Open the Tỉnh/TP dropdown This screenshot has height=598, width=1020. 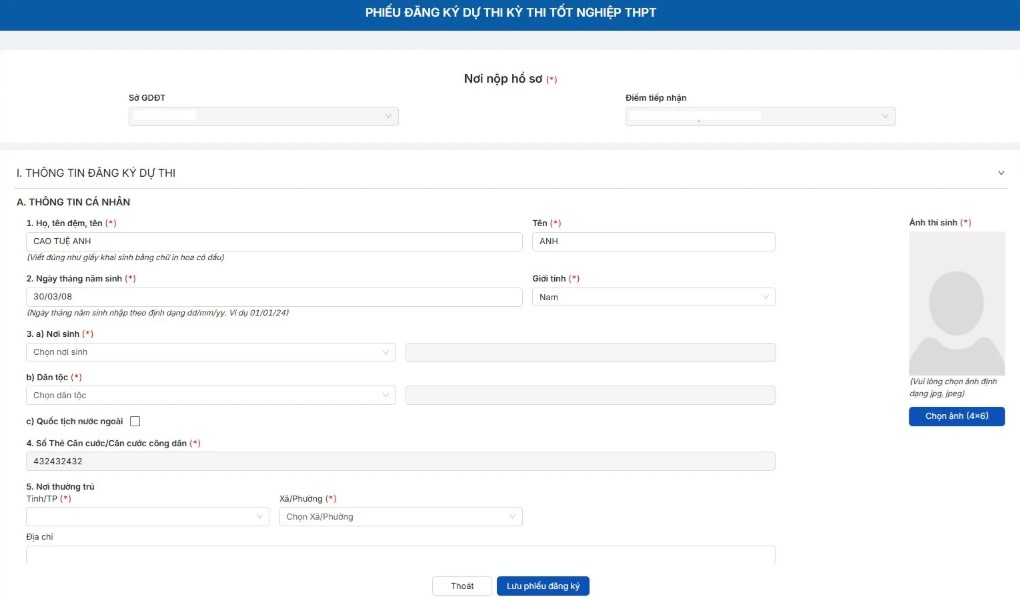coord(147,516)
